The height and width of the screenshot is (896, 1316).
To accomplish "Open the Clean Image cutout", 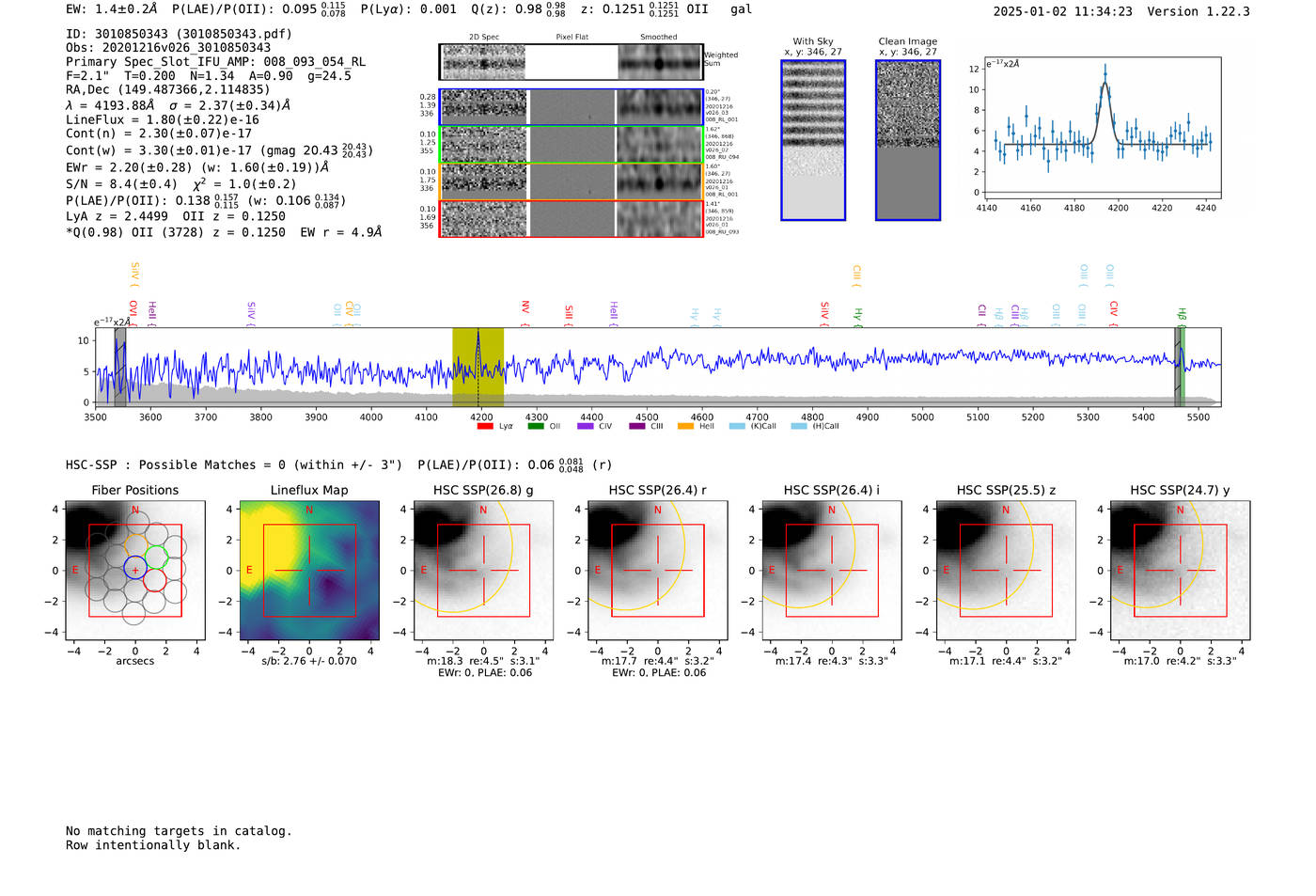I will click(908, 140).
